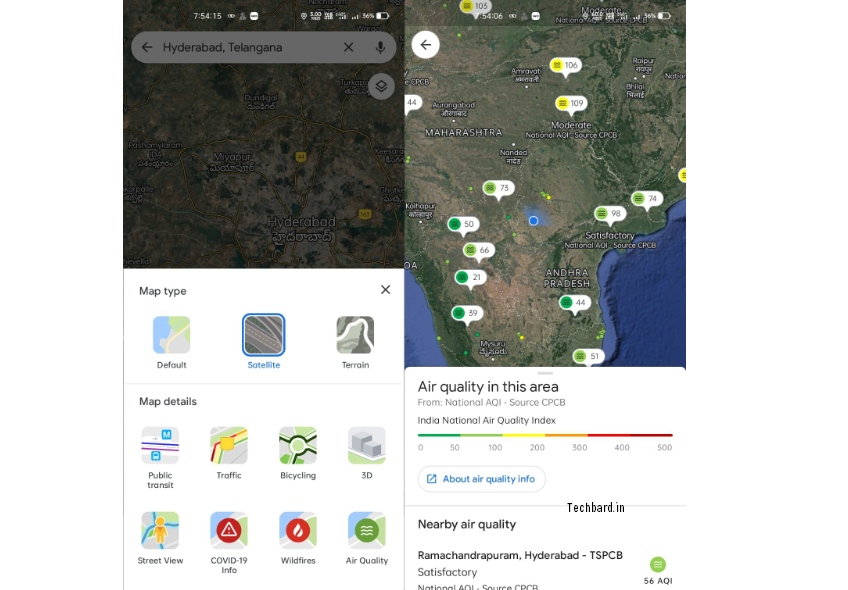Tap the AQI 44 marker near Andhra Pradesh
848x590 pixels.
click(575, 304)
